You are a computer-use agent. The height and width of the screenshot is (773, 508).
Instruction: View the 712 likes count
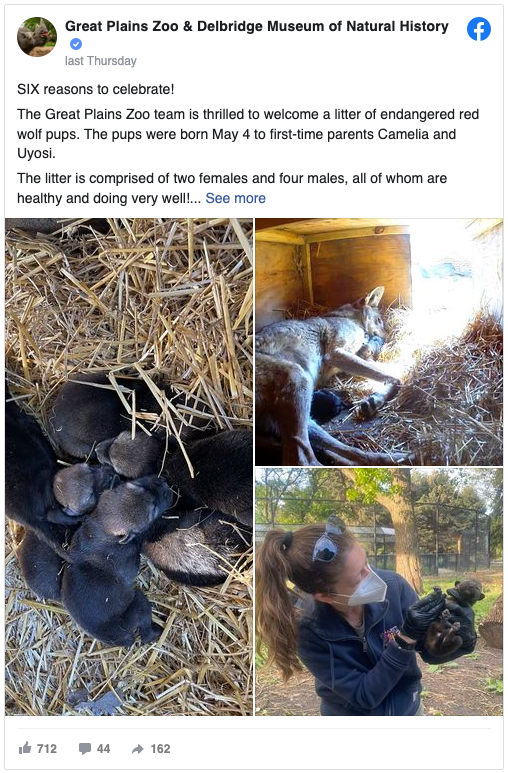tap(47, 749)
